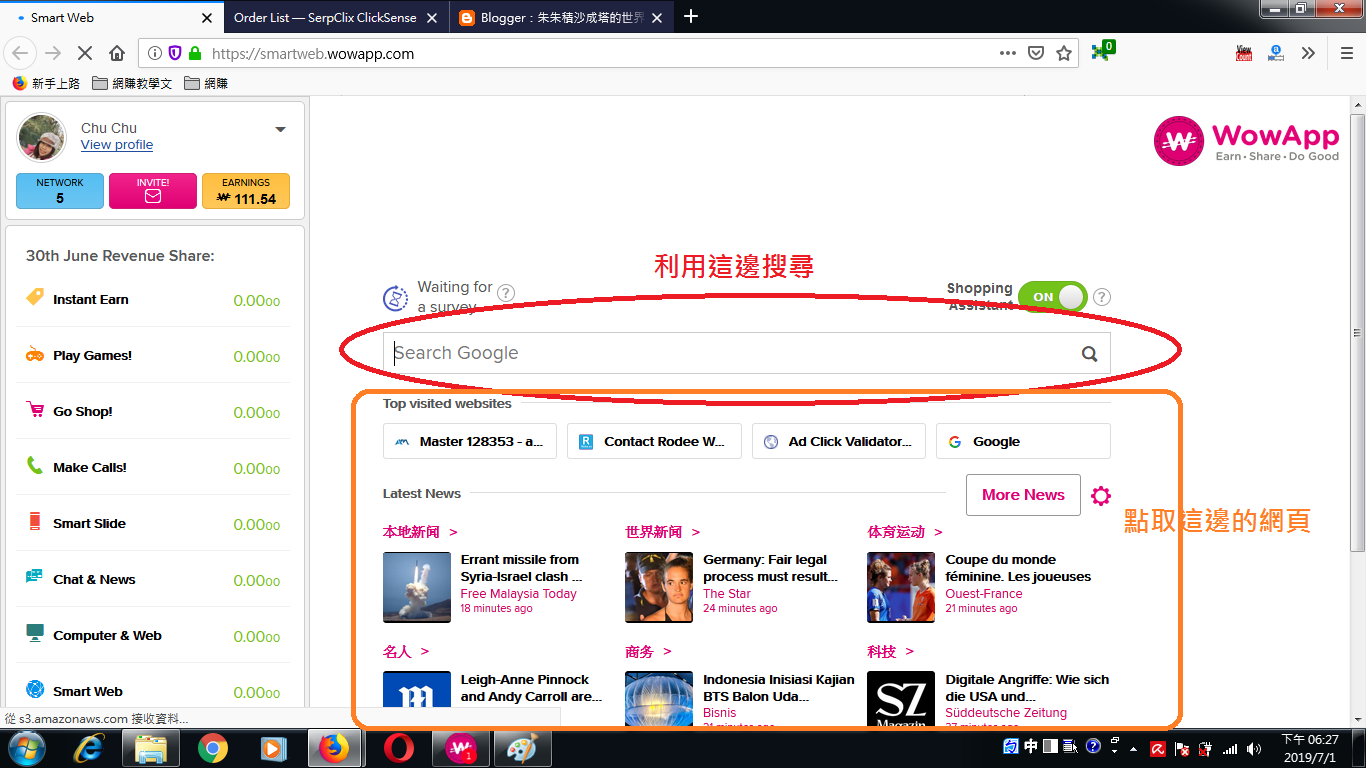Stop loading the page
Viewport: 1366px width, 768px height.
coord(83,54)
